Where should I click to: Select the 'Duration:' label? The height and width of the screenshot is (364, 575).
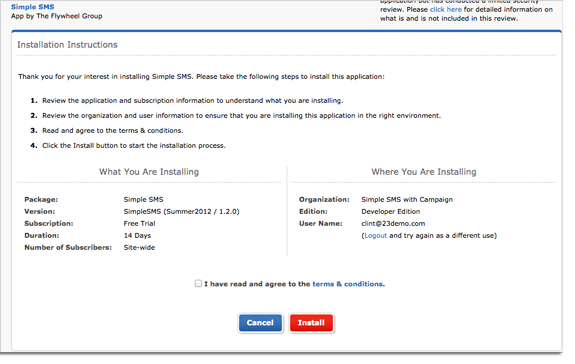41,235
